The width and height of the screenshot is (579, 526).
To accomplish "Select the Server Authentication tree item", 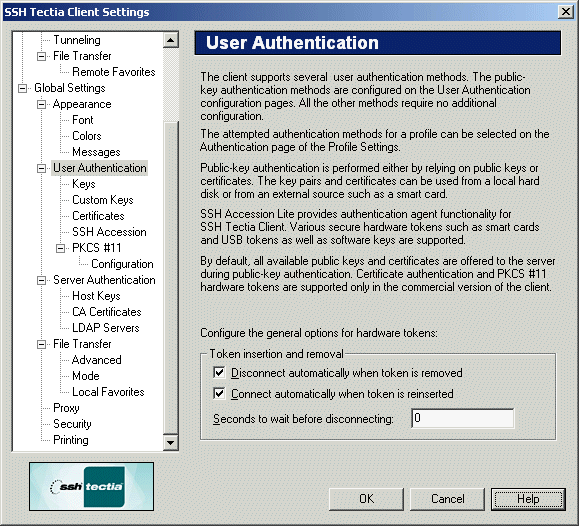I will (104, 280).
